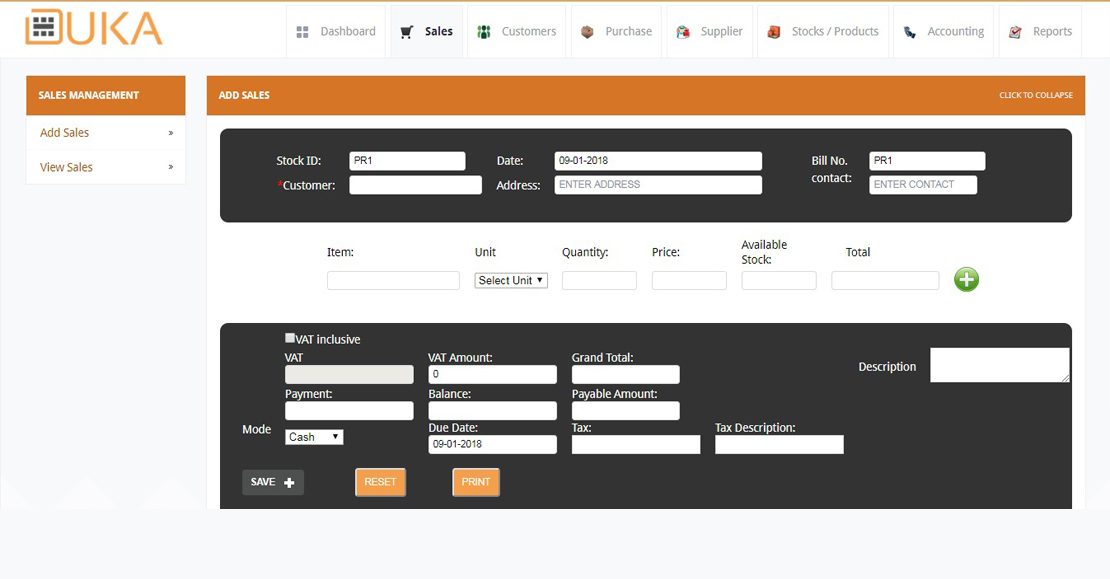Click the Available Stock field

pyautogui.click(x=779, y=280)
